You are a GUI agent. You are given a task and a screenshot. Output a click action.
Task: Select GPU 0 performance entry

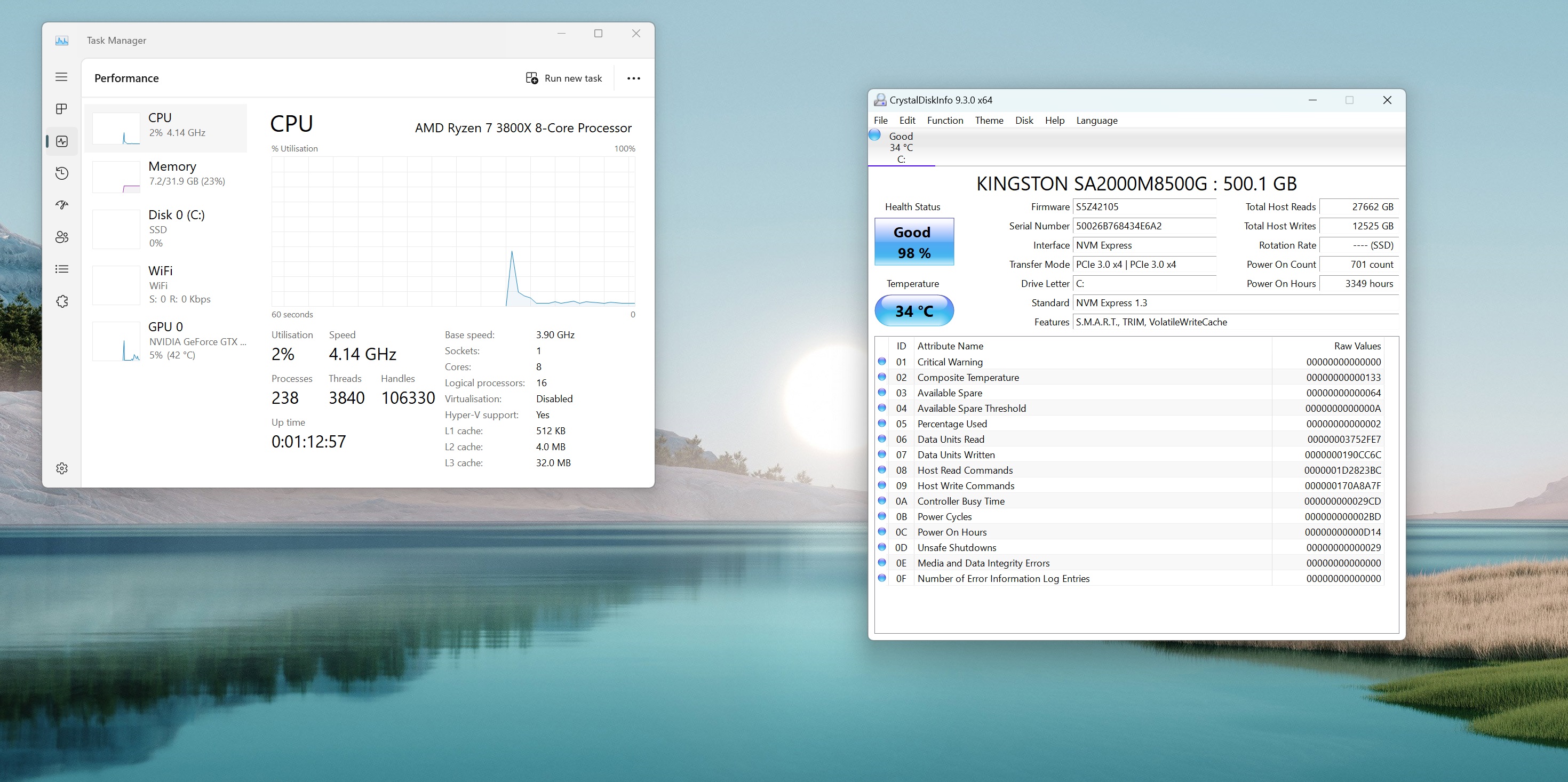[166, 341]
